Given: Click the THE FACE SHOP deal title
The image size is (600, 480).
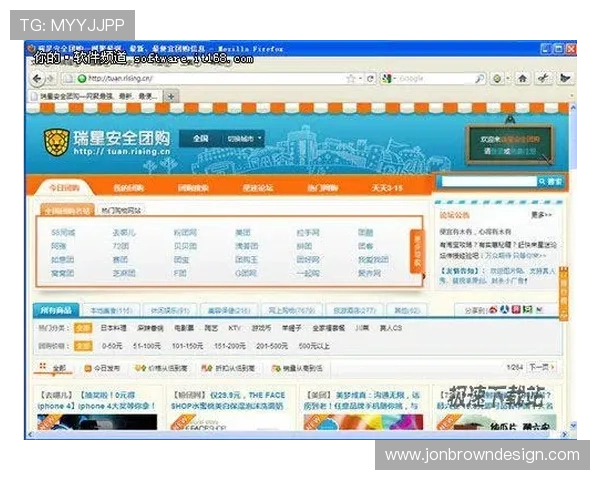Looking at the screenshot, I should coord(228,400).
